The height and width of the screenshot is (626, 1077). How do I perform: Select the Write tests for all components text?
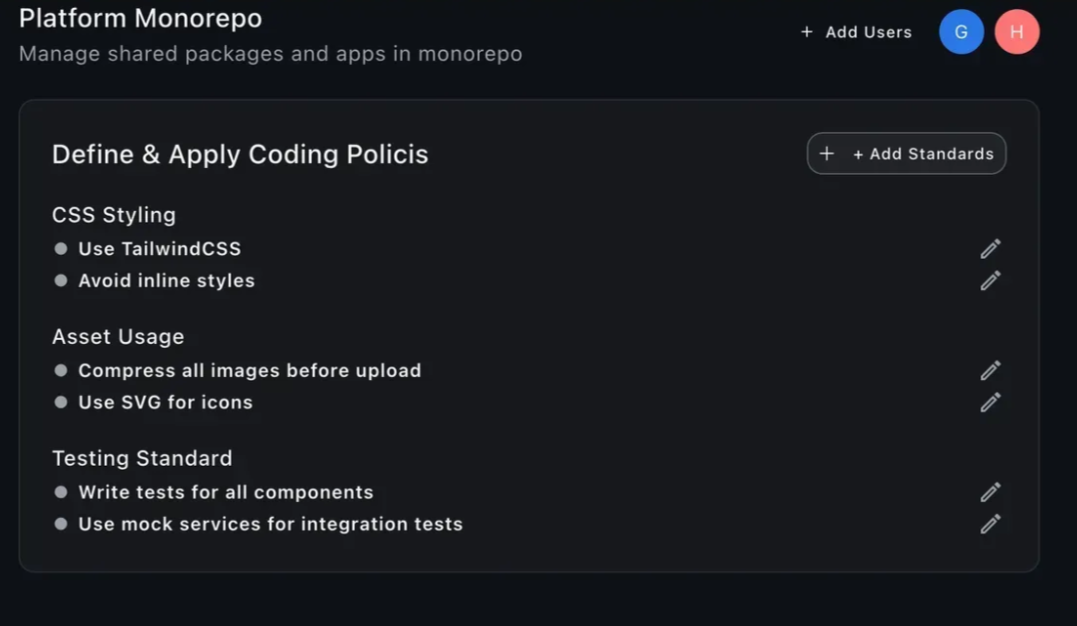[226, 492]
